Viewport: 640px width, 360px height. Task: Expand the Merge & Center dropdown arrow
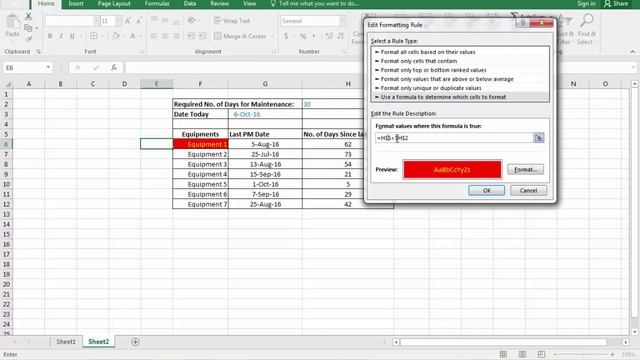coord(272,36)
